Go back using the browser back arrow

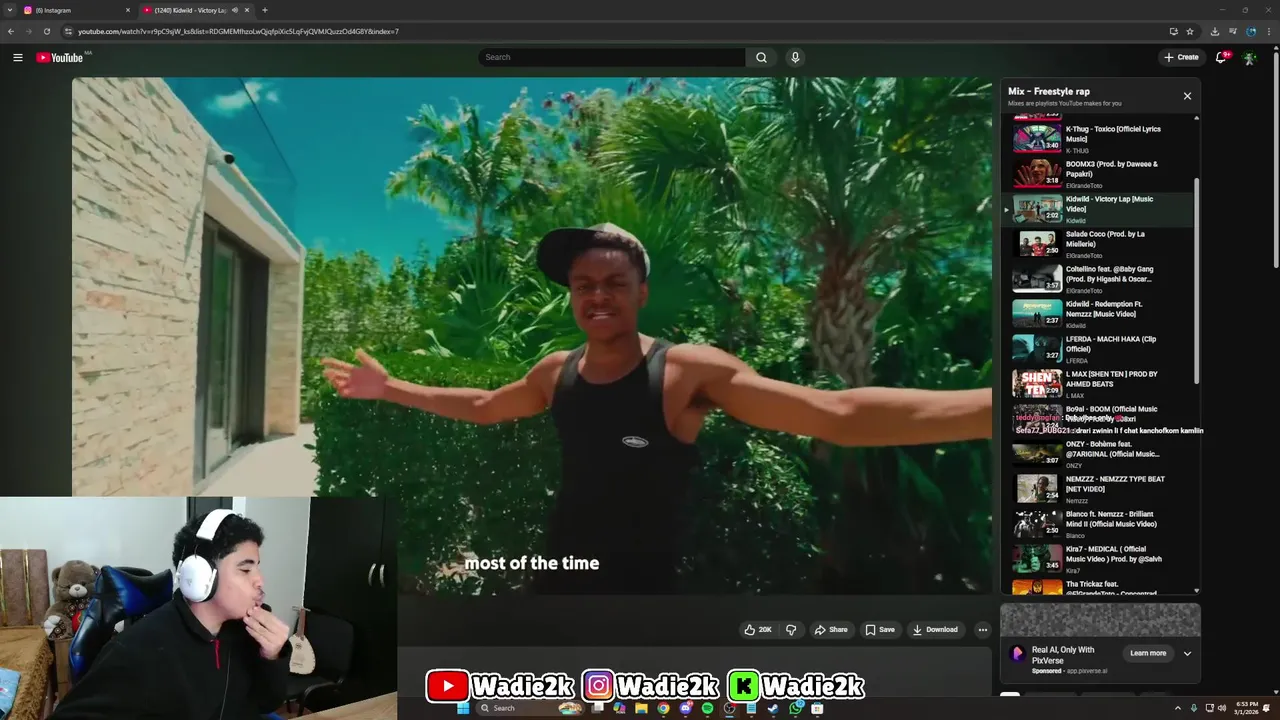tap(11, 31)
